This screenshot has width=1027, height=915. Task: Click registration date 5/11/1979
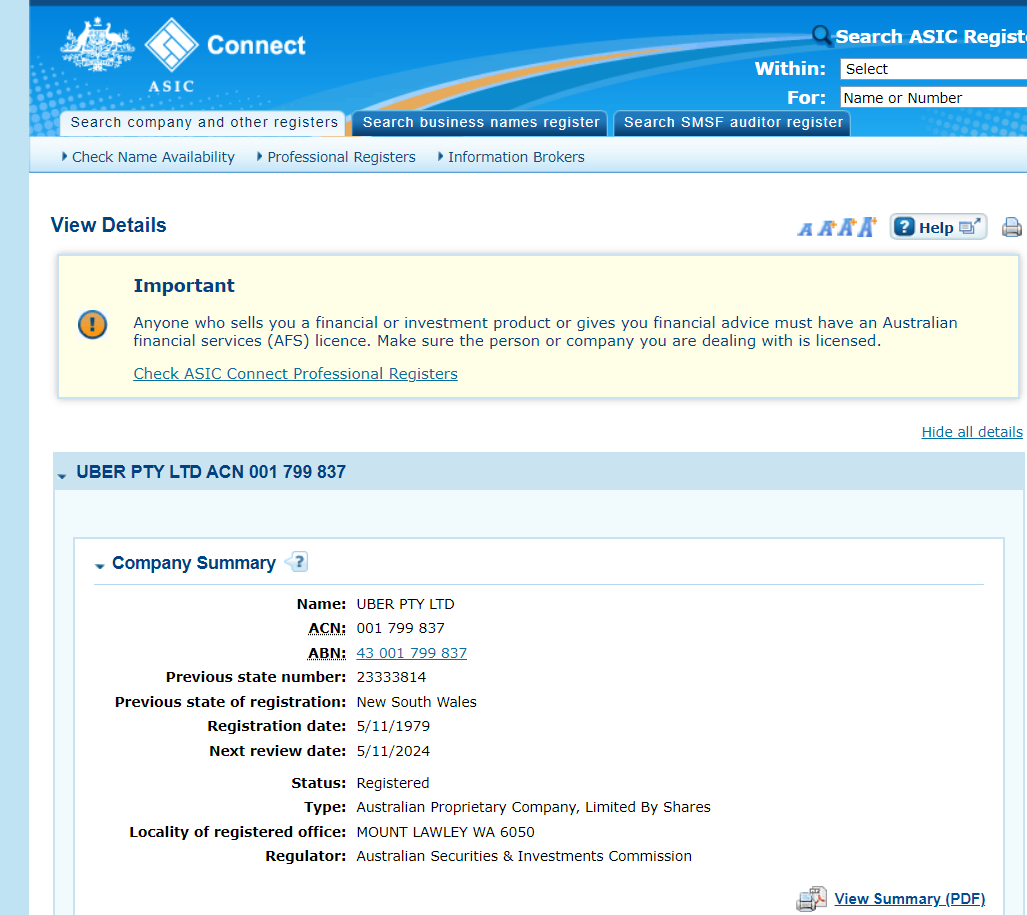pyautogui.click(x=393, y=726)
